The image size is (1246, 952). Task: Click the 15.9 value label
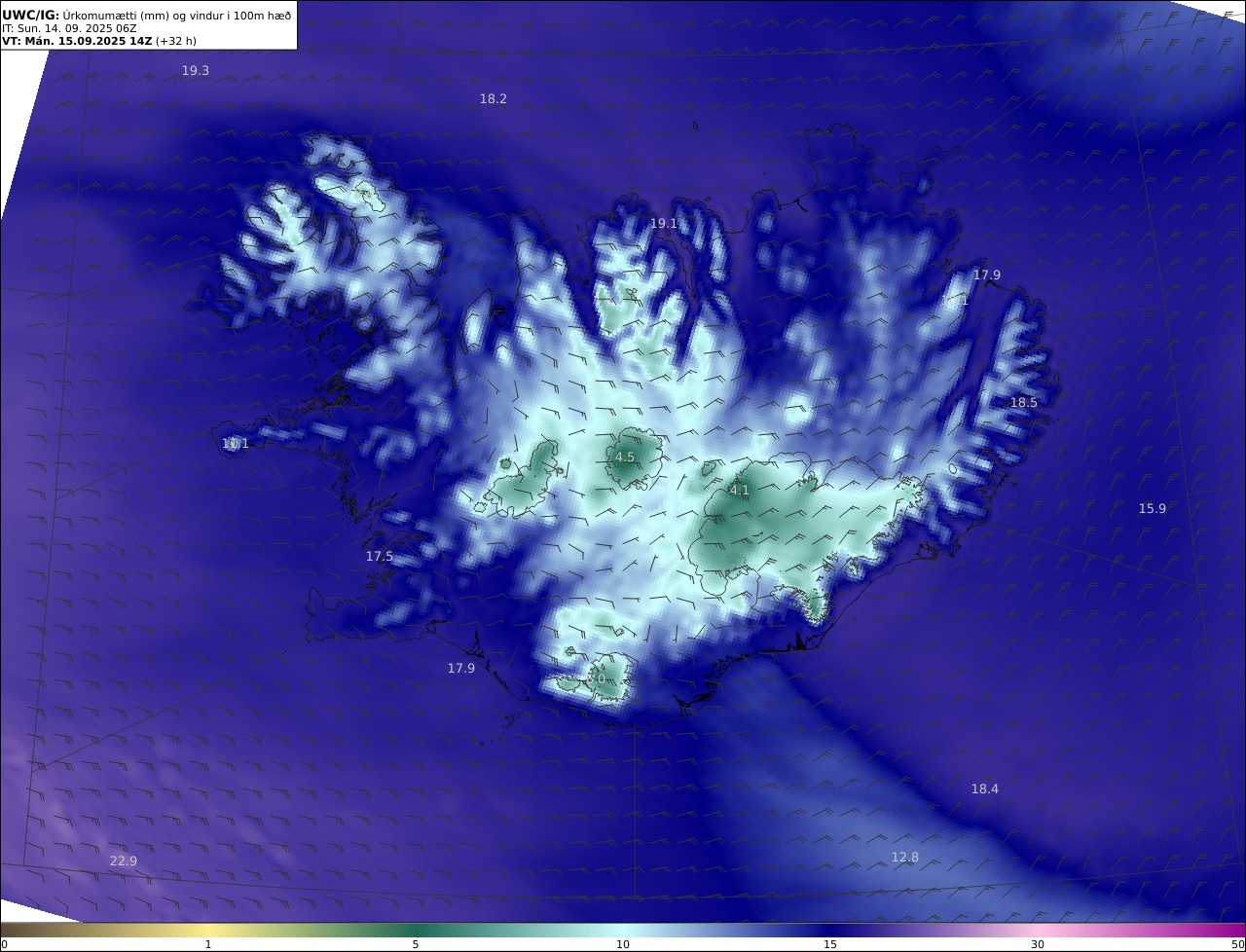[1153, 508]
